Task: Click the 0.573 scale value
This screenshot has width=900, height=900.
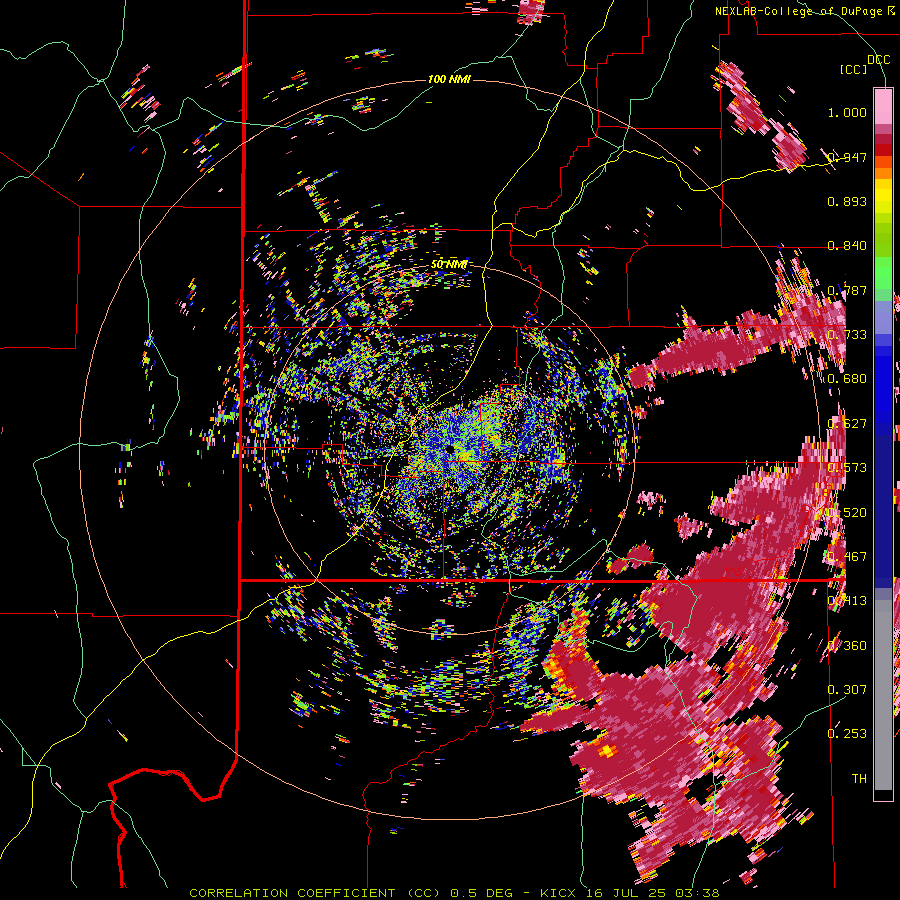Action: pyautogui.click(x=847, y=468)
